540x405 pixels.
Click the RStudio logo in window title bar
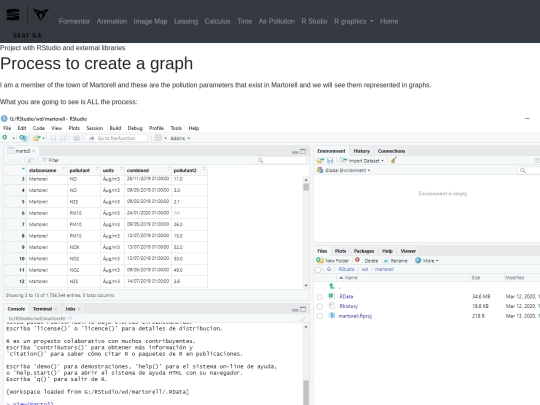4,119
